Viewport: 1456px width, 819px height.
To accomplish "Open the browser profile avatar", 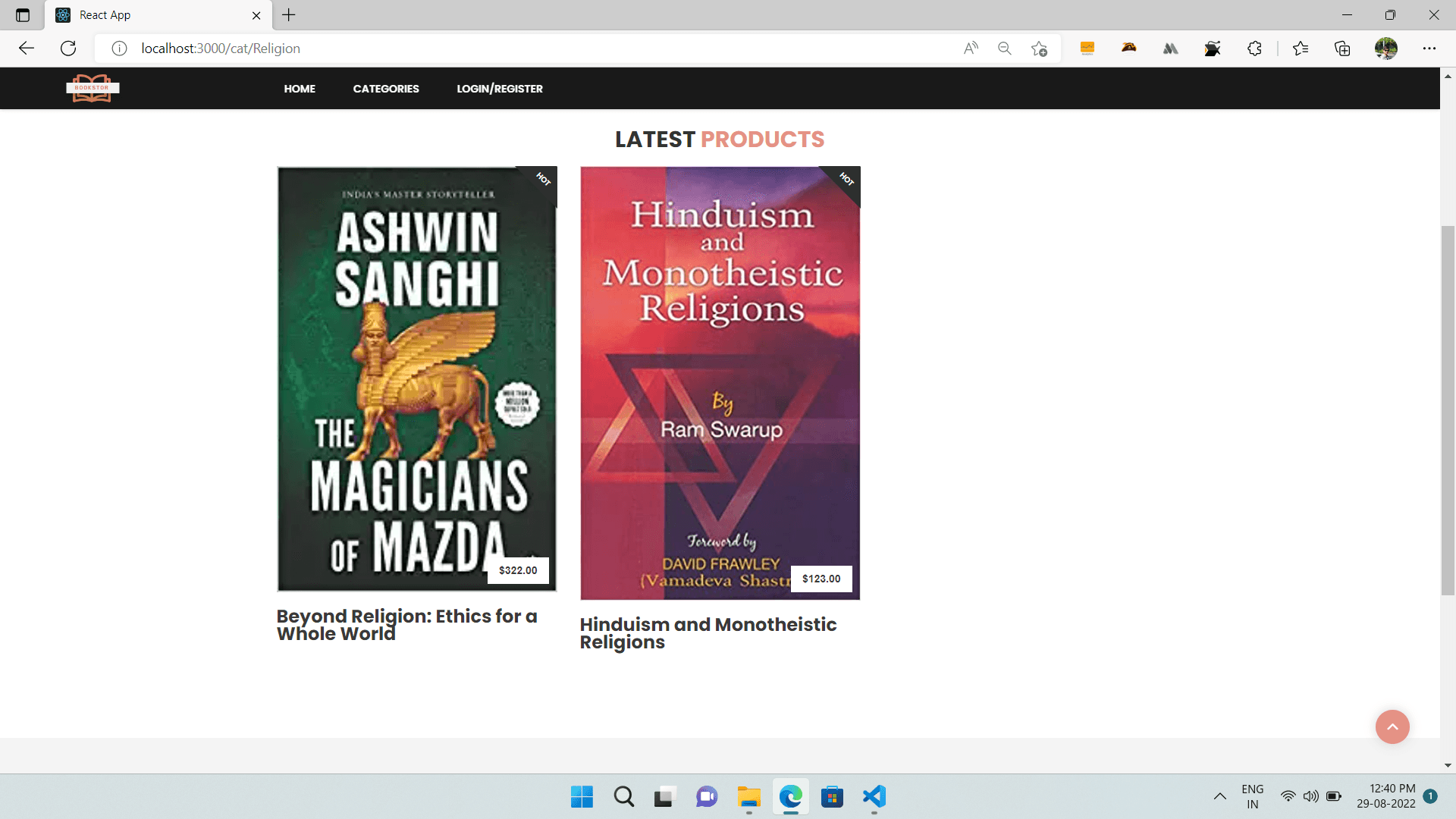I will point(1386,49).
